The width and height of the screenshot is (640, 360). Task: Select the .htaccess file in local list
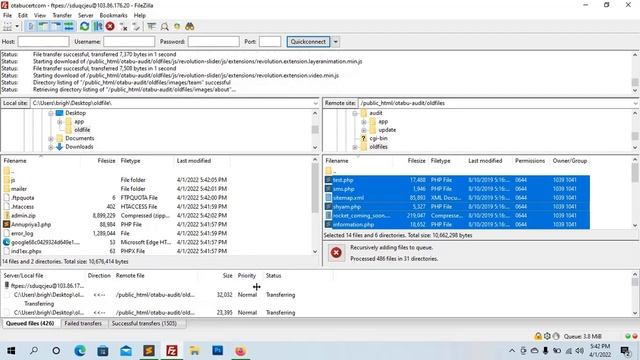click(x=22, y=207)
